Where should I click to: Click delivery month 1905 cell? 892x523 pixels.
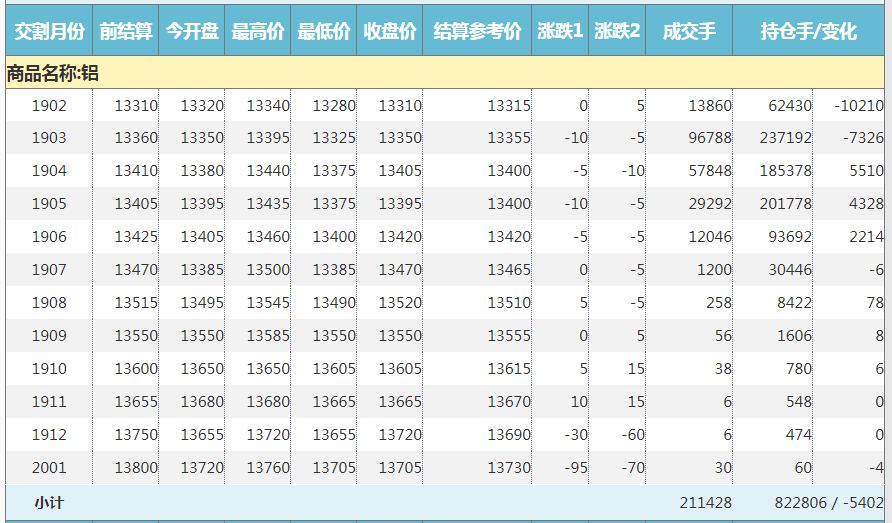(49, 204)
